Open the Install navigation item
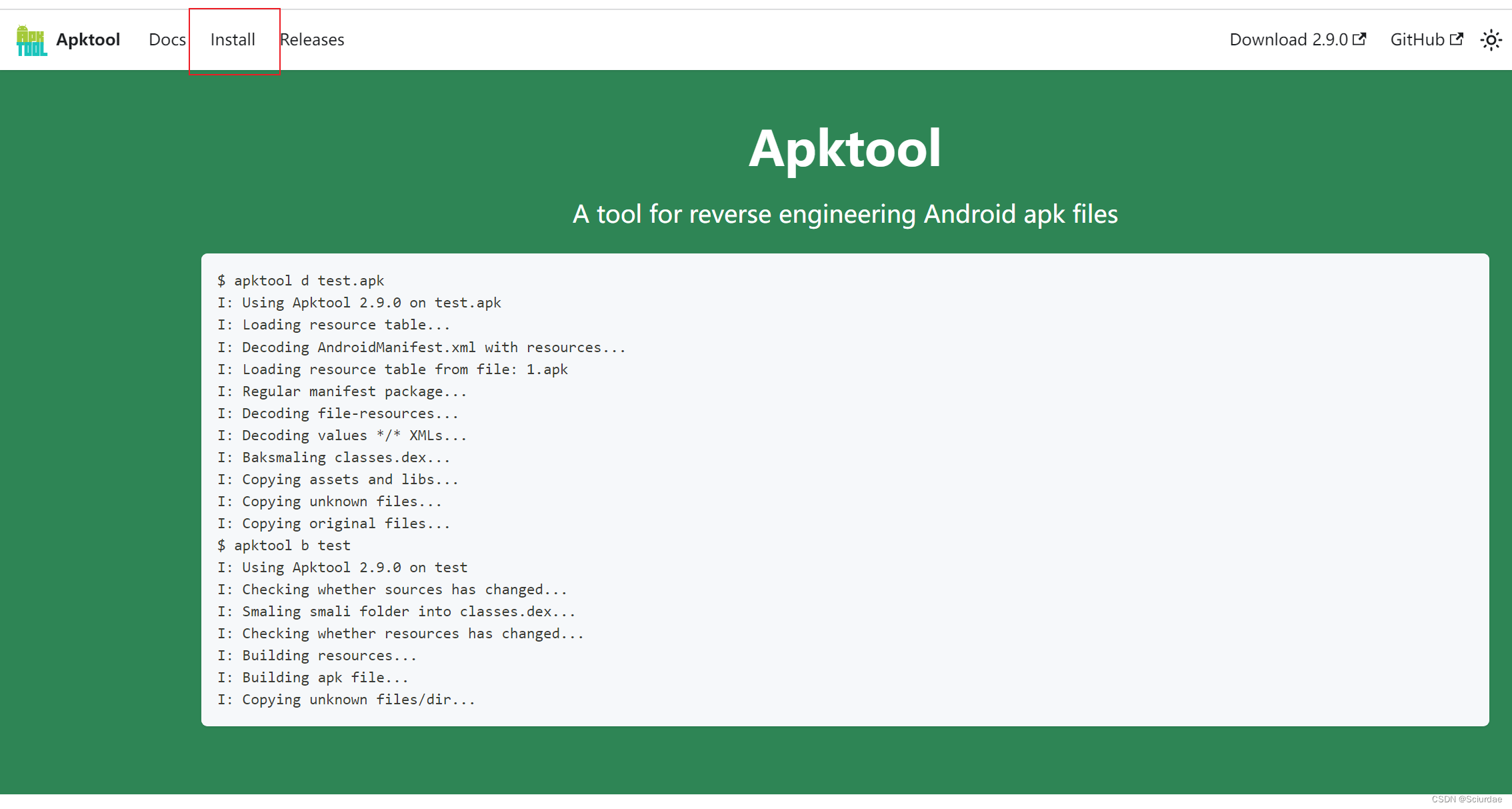1512x809 pixels. [x=233, y=40]
